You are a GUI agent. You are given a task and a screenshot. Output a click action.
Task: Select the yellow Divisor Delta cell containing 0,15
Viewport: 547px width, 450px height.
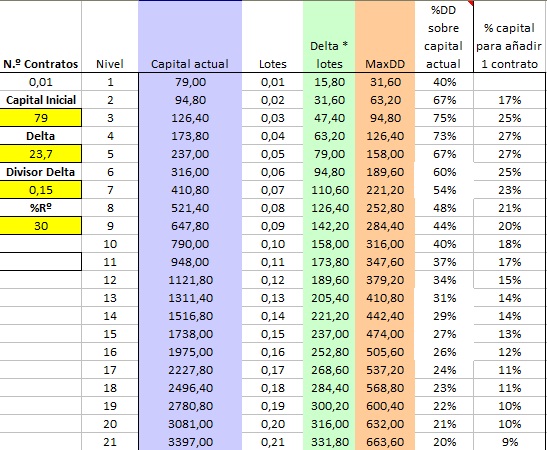[x=40, y=190]
